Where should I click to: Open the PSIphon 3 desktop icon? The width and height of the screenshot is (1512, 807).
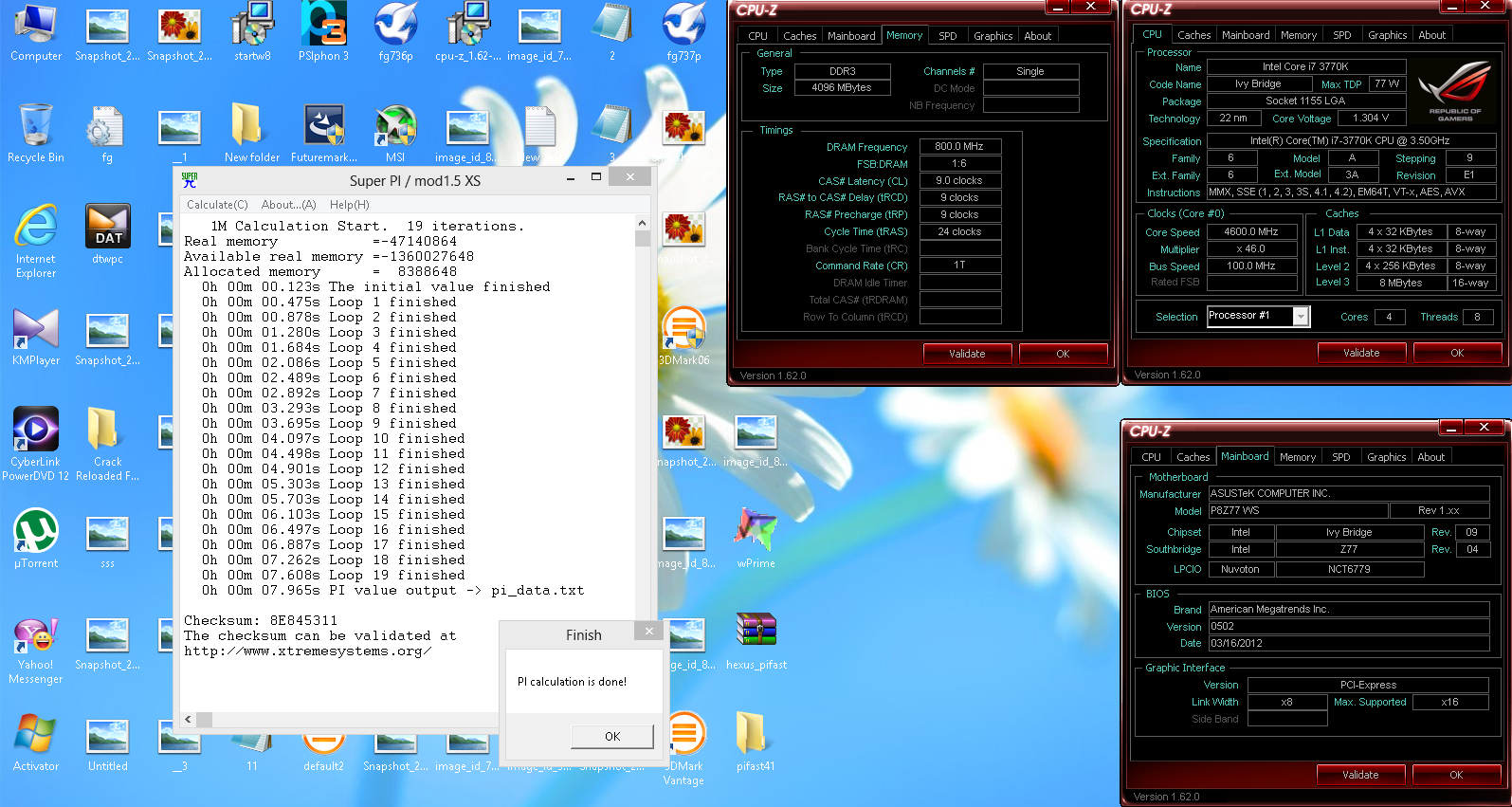click(323, 33)
